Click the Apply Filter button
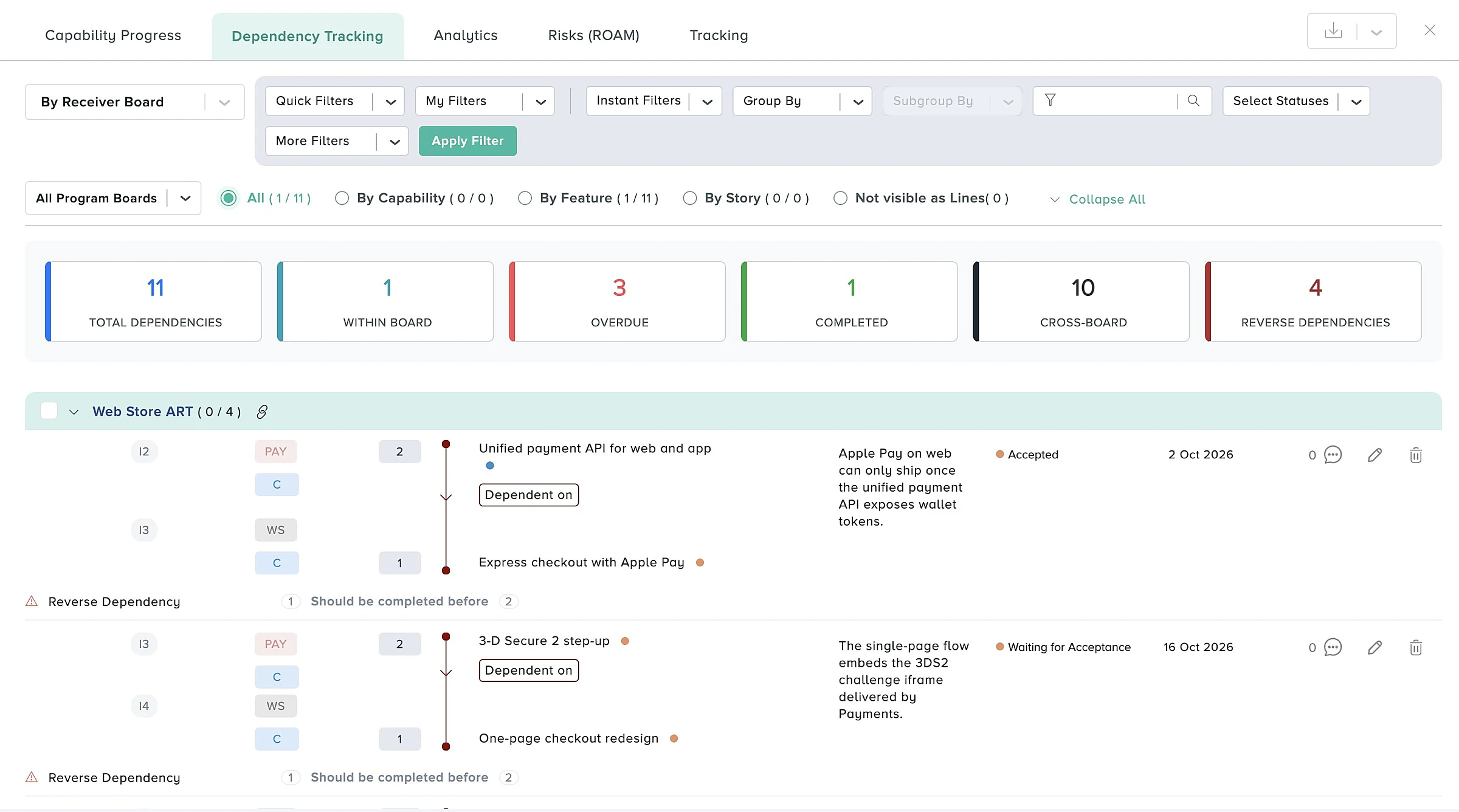The width and height of the screenshot is (1459, 812). click(467, 141)
